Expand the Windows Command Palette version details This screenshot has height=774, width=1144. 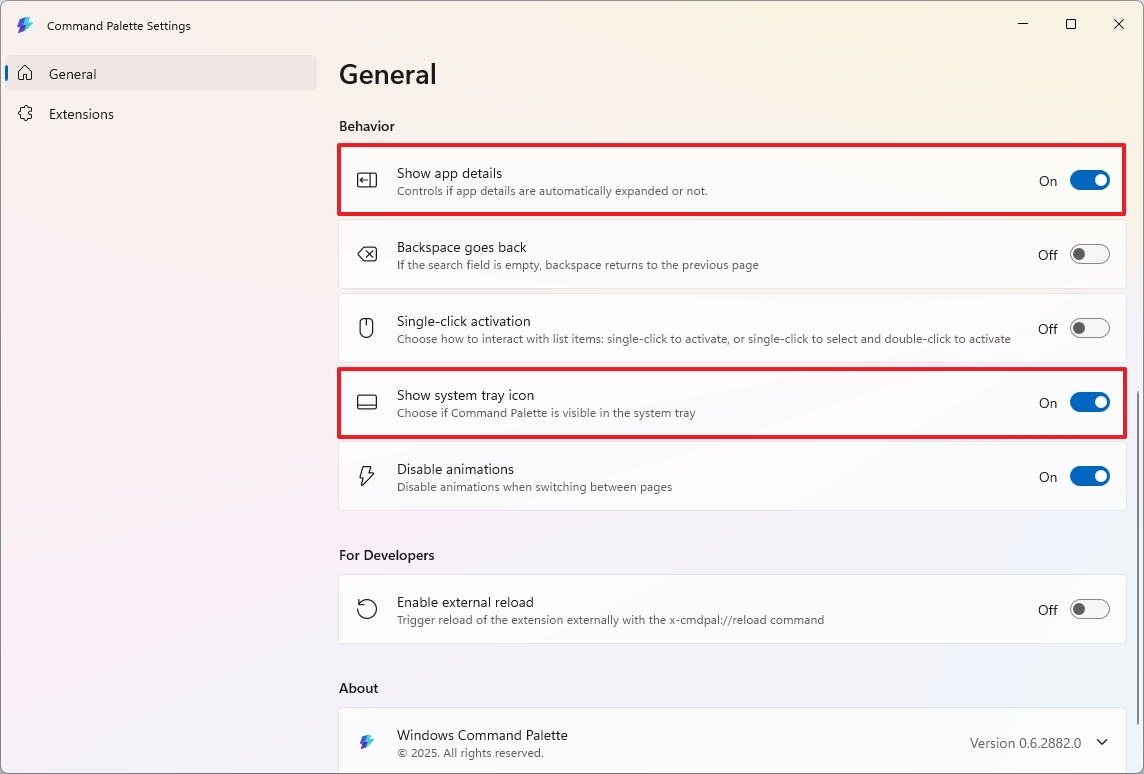pyautogui.click(x=1103, y=742)
